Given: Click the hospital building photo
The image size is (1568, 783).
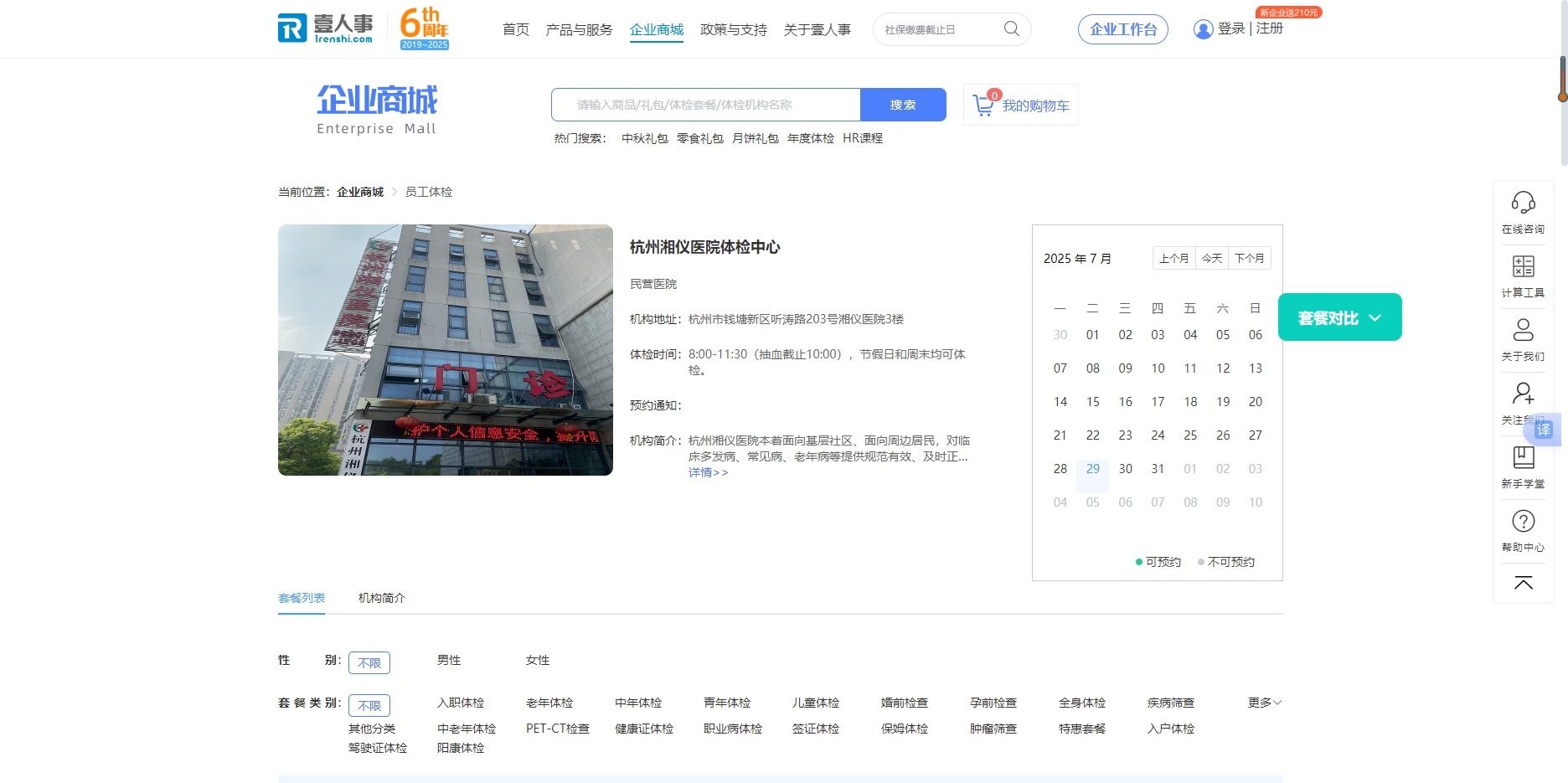Looking at the screenshot, I should click(x=446, y=350).
